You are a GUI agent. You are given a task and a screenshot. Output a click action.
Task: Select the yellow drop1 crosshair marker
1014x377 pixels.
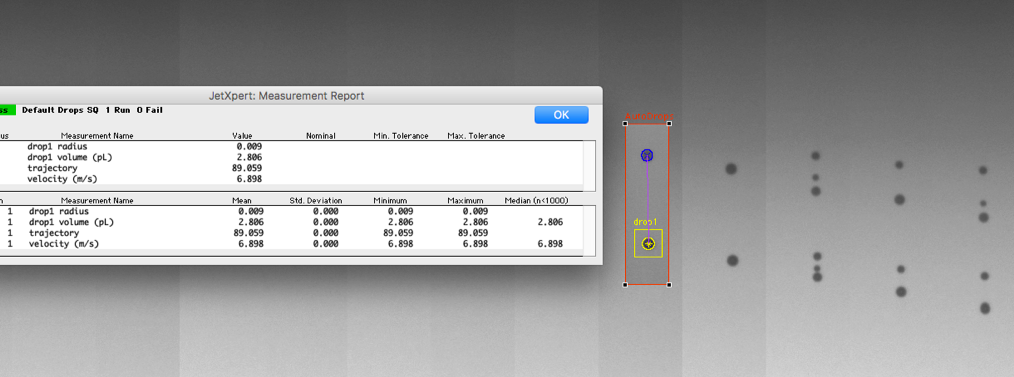point(649,244)
